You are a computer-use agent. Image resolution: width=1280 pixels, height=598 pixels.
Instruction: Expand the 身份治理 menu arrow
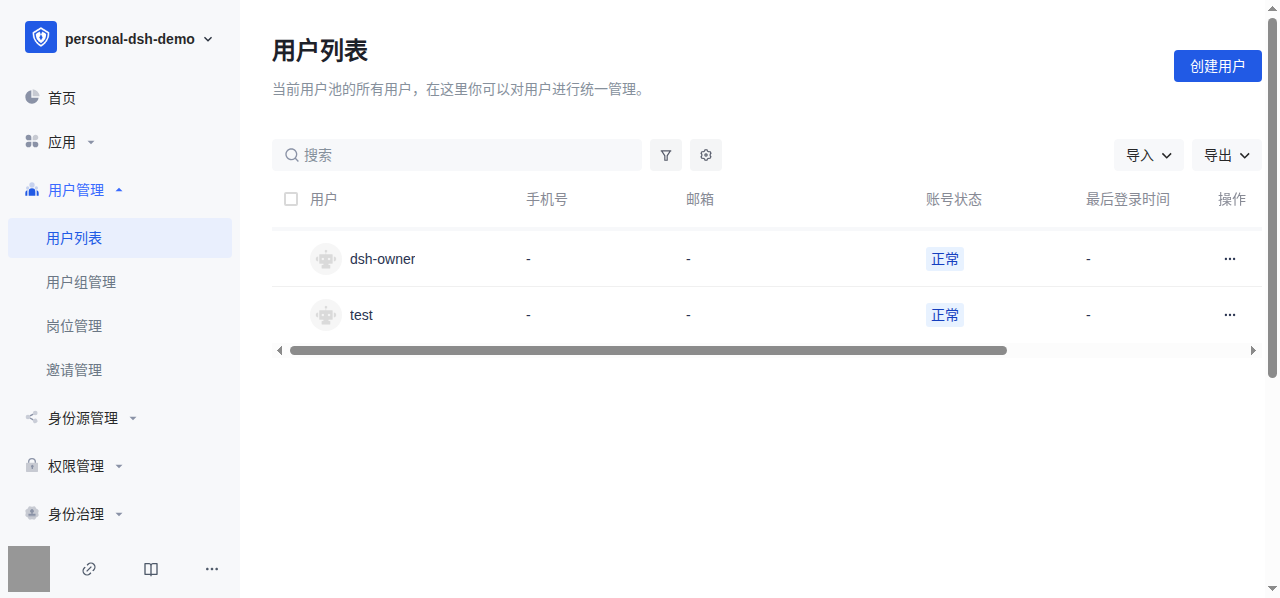tap(119, 514)
